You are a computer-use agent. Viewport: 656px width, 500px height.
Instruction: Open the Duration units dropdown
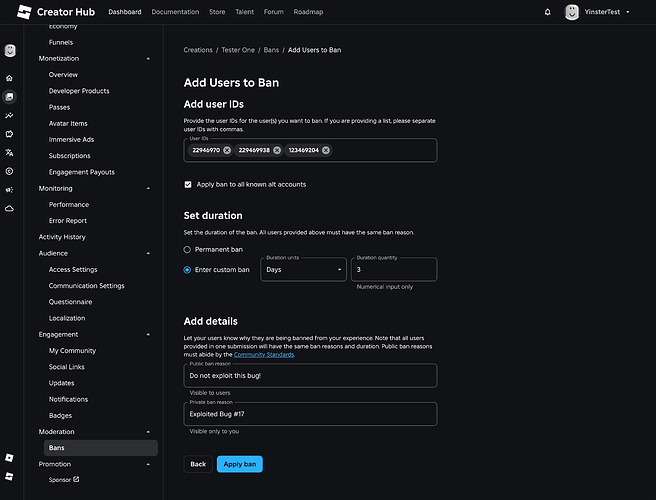(x=304, y=269)
